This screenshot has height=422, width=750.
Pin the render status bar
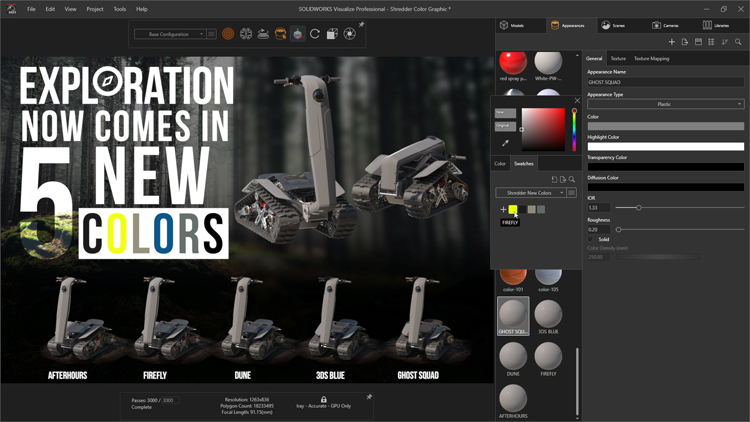[369, 397]
